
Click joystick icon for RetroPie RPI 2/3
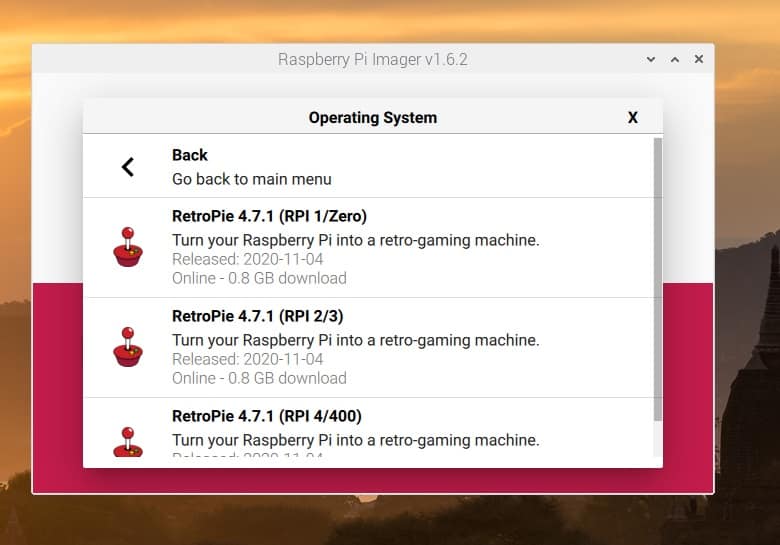(x=128, y=347)
